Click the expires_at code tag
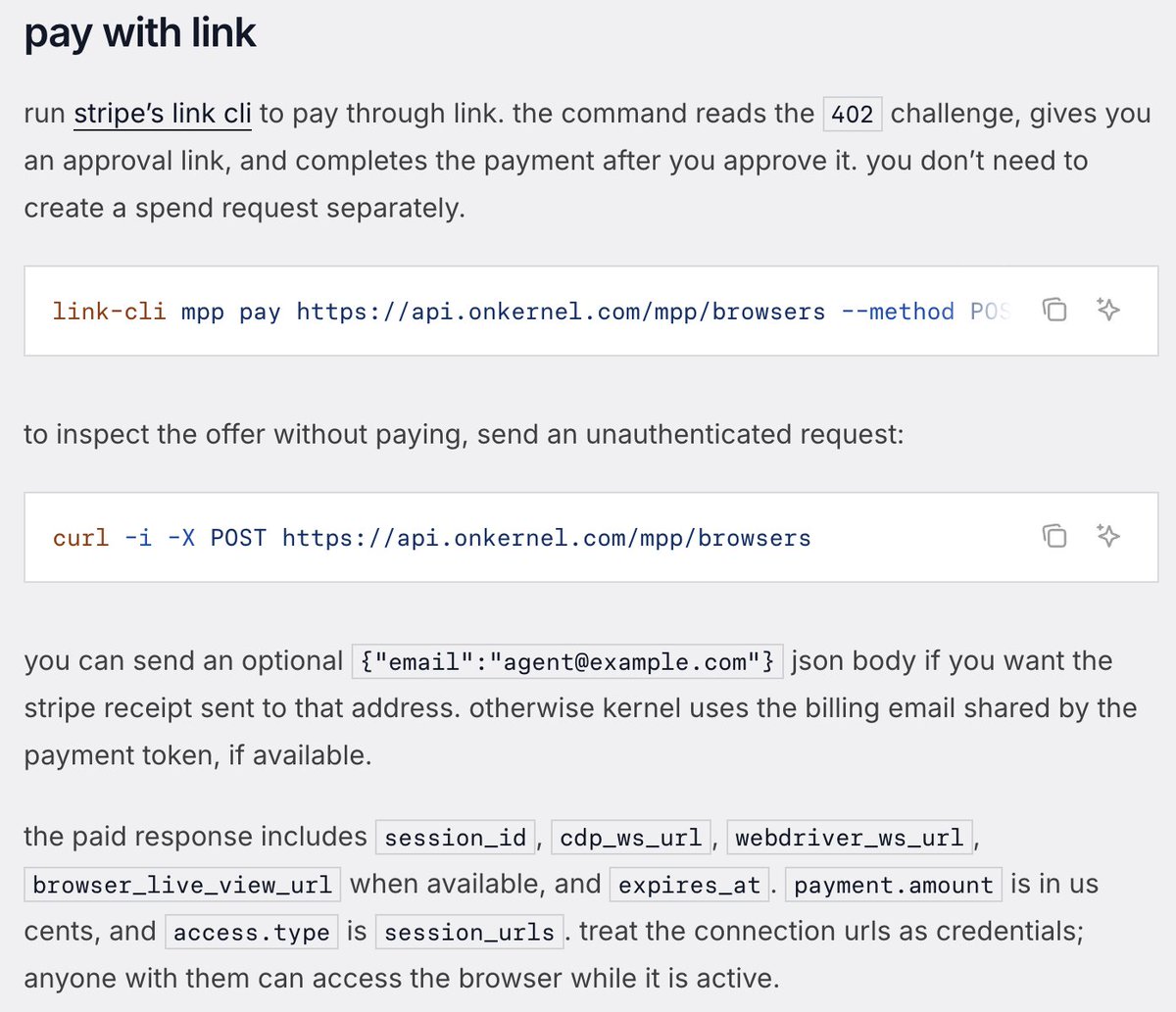The image size is (1176, 1012). (690, 885)
